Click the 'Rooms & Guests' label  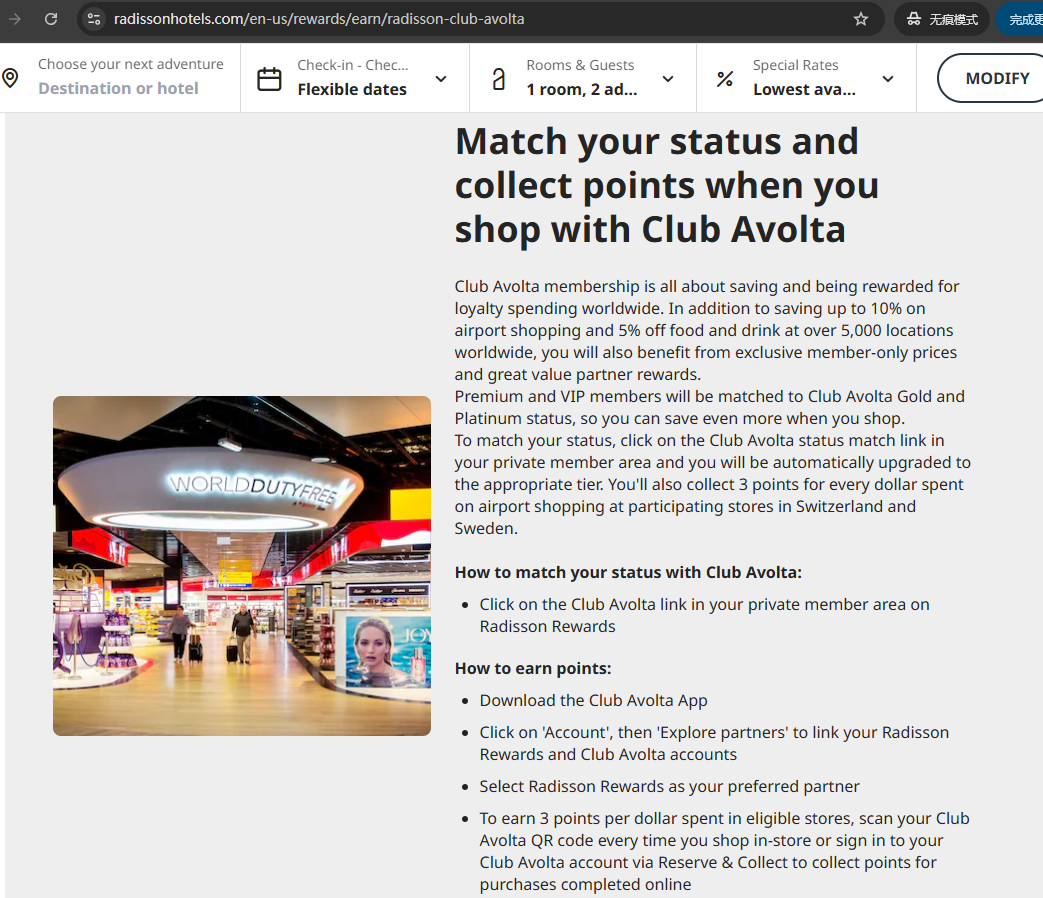tap(580, 65)
